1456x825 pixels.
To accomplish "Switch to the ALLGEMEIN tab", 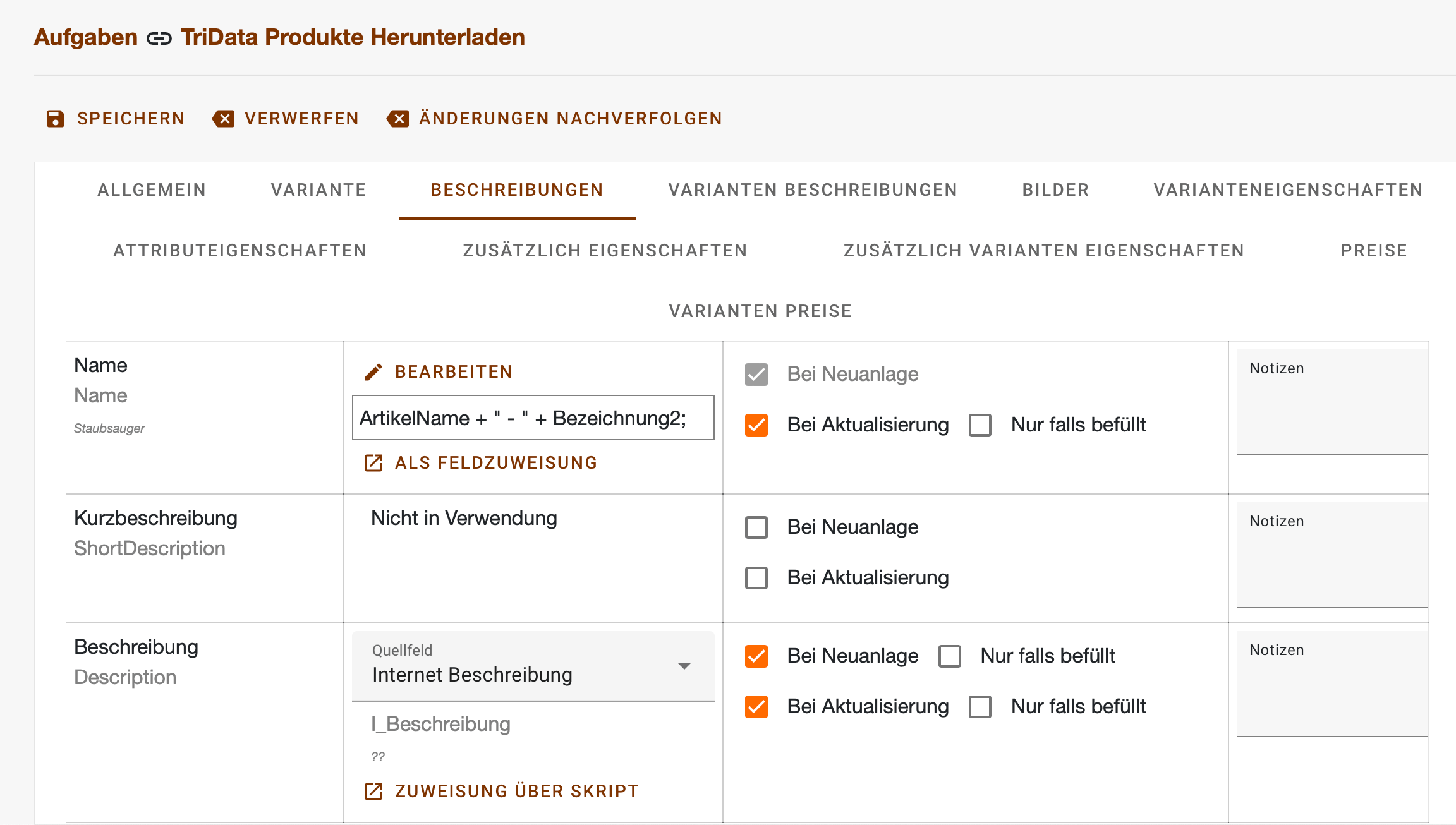I will click(x=152, y=190).
